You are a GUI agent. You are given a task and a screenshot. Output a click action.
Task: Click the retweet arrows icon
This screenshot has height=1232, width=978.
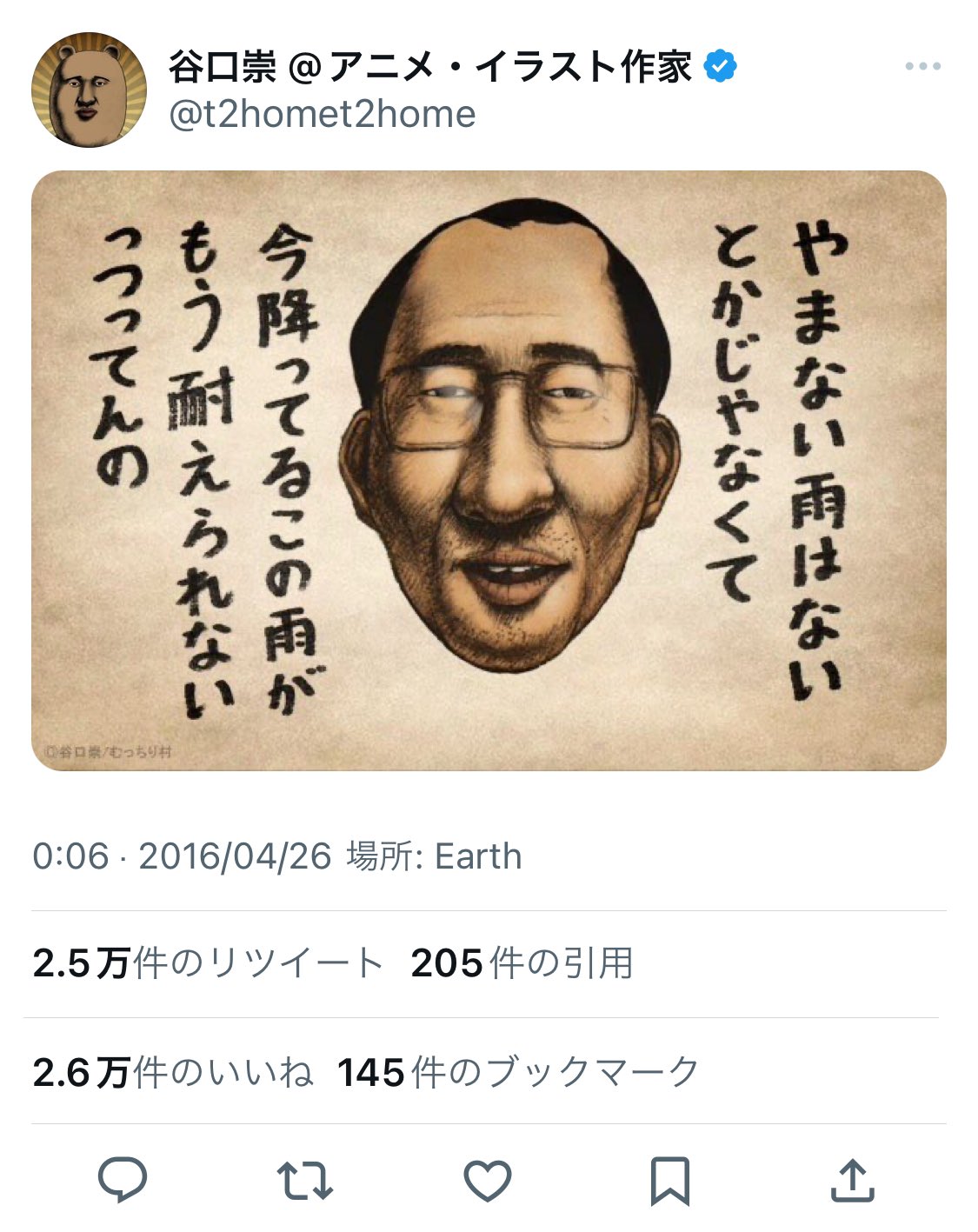[304, 1181]
